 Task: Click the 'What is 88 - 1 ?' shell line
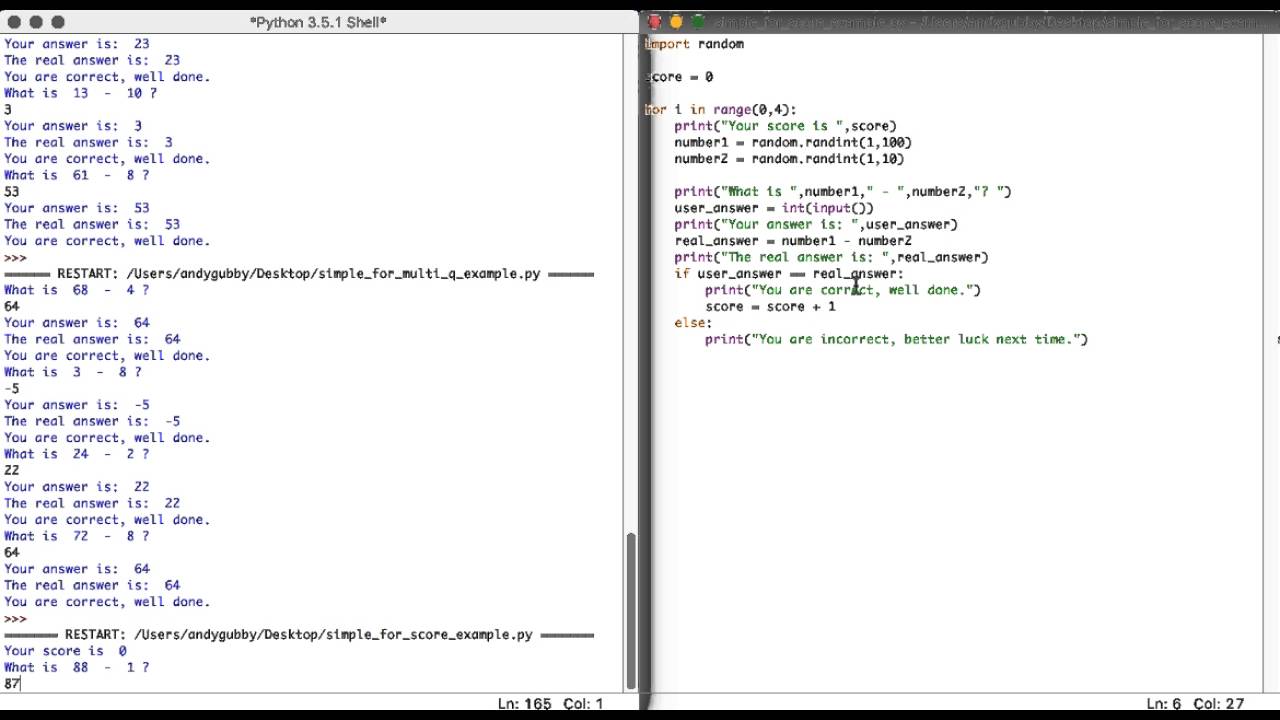point(76,667)
